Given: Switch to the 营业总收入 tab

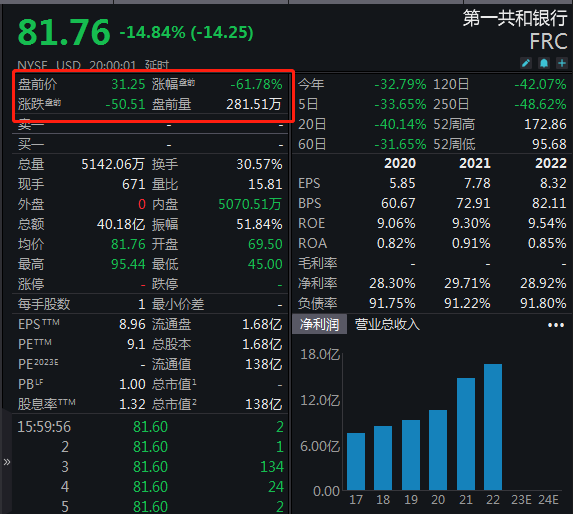Looking at the screenshot, I should (387, 324).
